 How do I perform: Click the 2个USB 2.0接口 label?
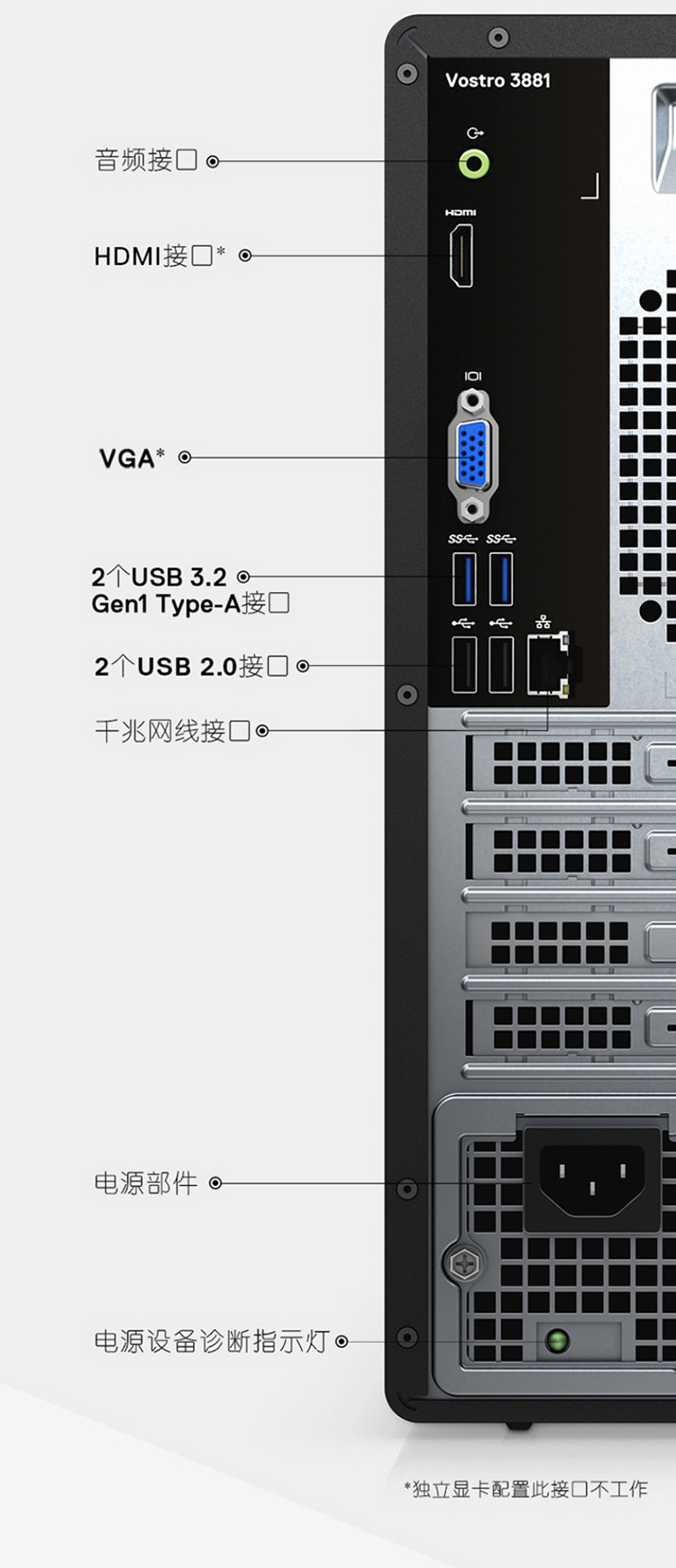point(191,666)
